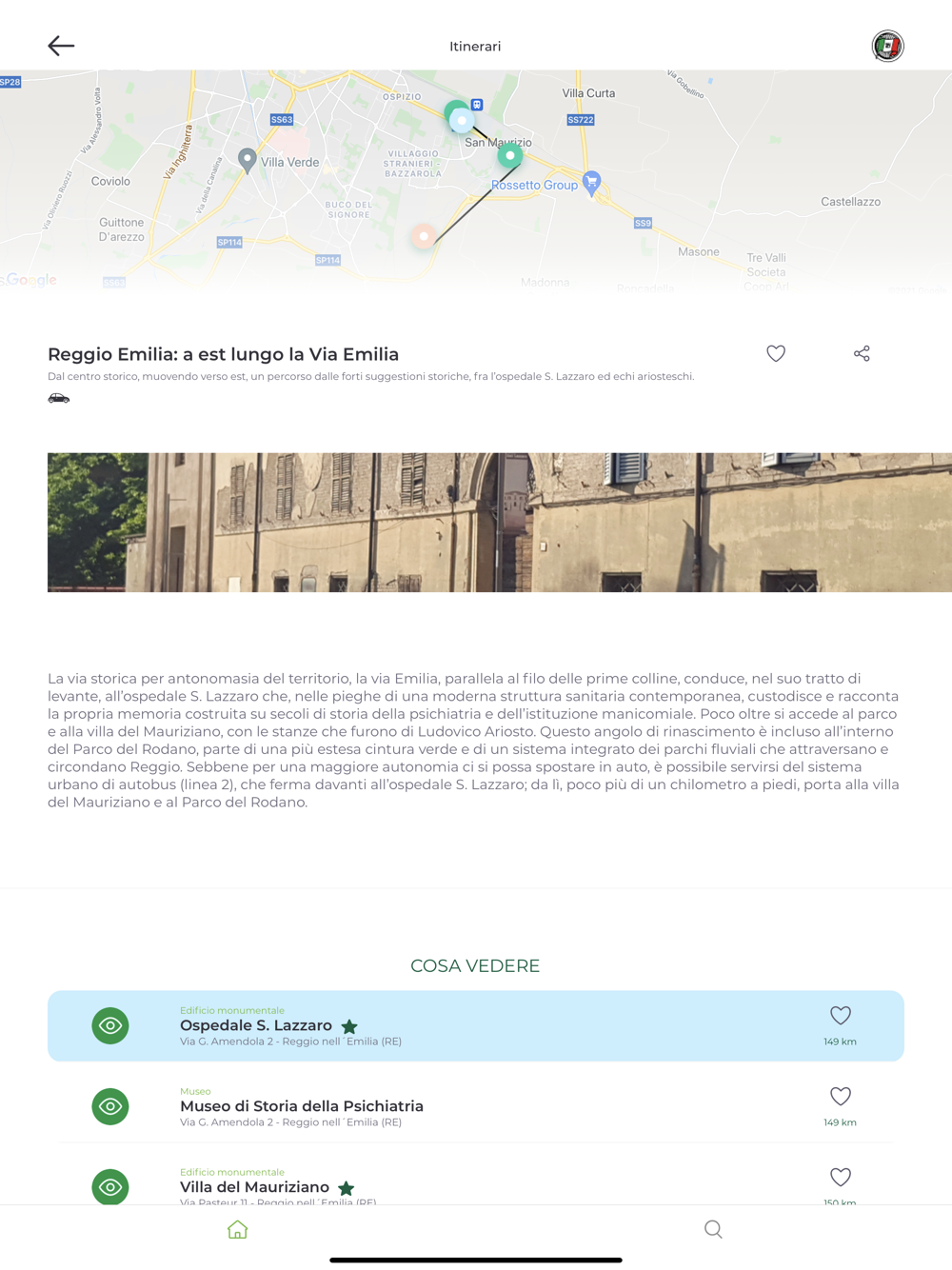This screenshot has height=1270, width=952.
Task: Click the itinerary subtitle 'Dal centro storico'
Action: click(x=371, y=376)
